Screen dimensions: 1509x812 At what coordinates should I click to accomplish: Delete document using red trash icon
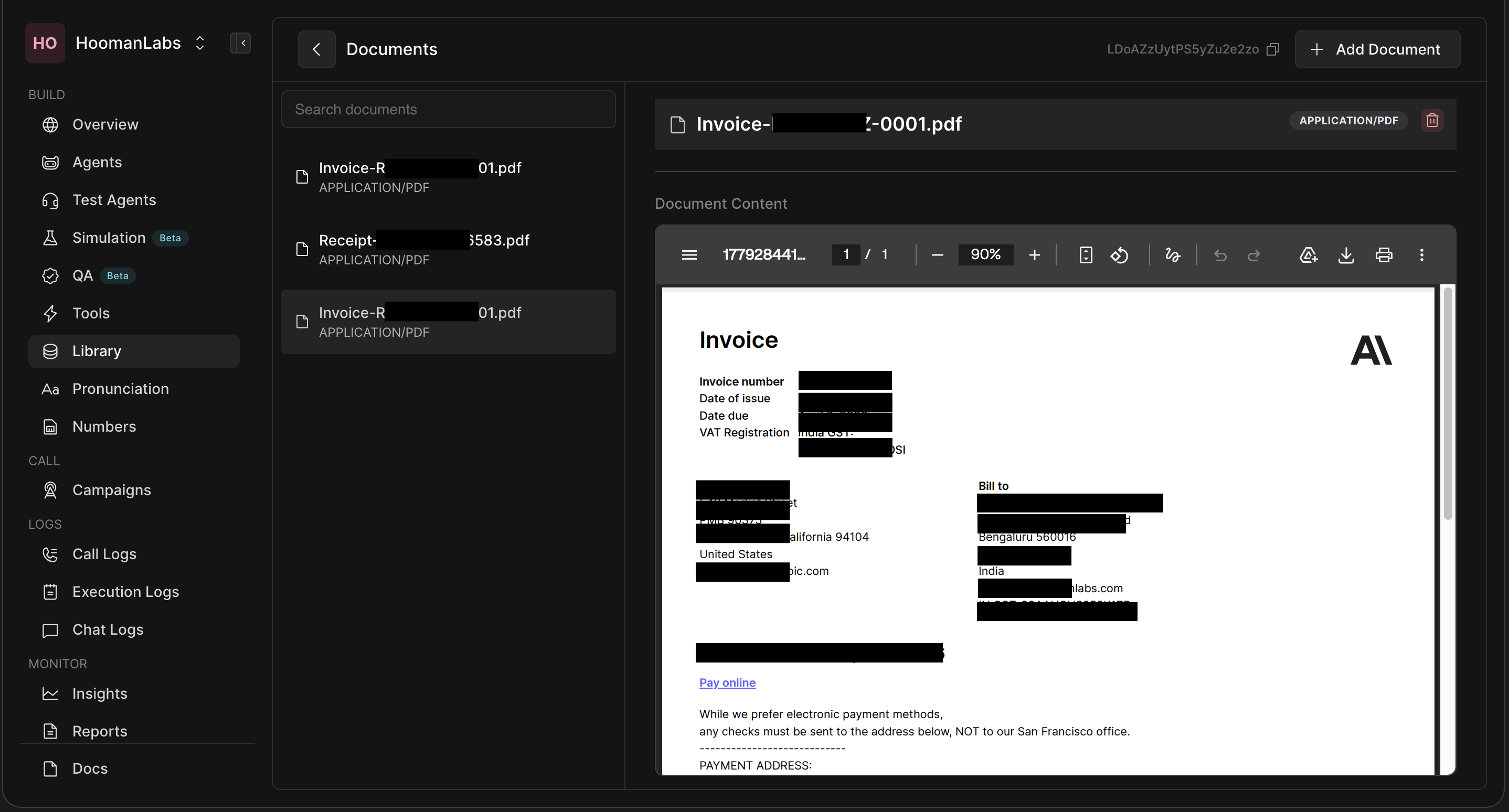[x=1432, y=121]
